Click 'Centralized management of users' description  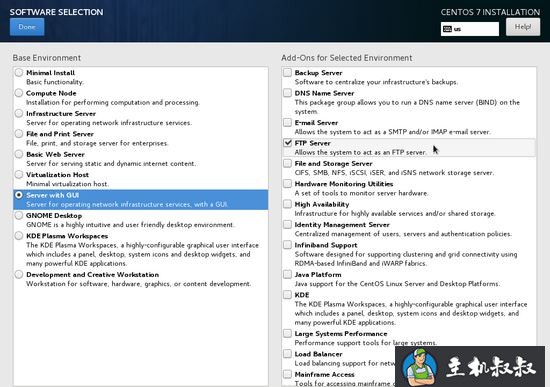[x=403, y=234]
